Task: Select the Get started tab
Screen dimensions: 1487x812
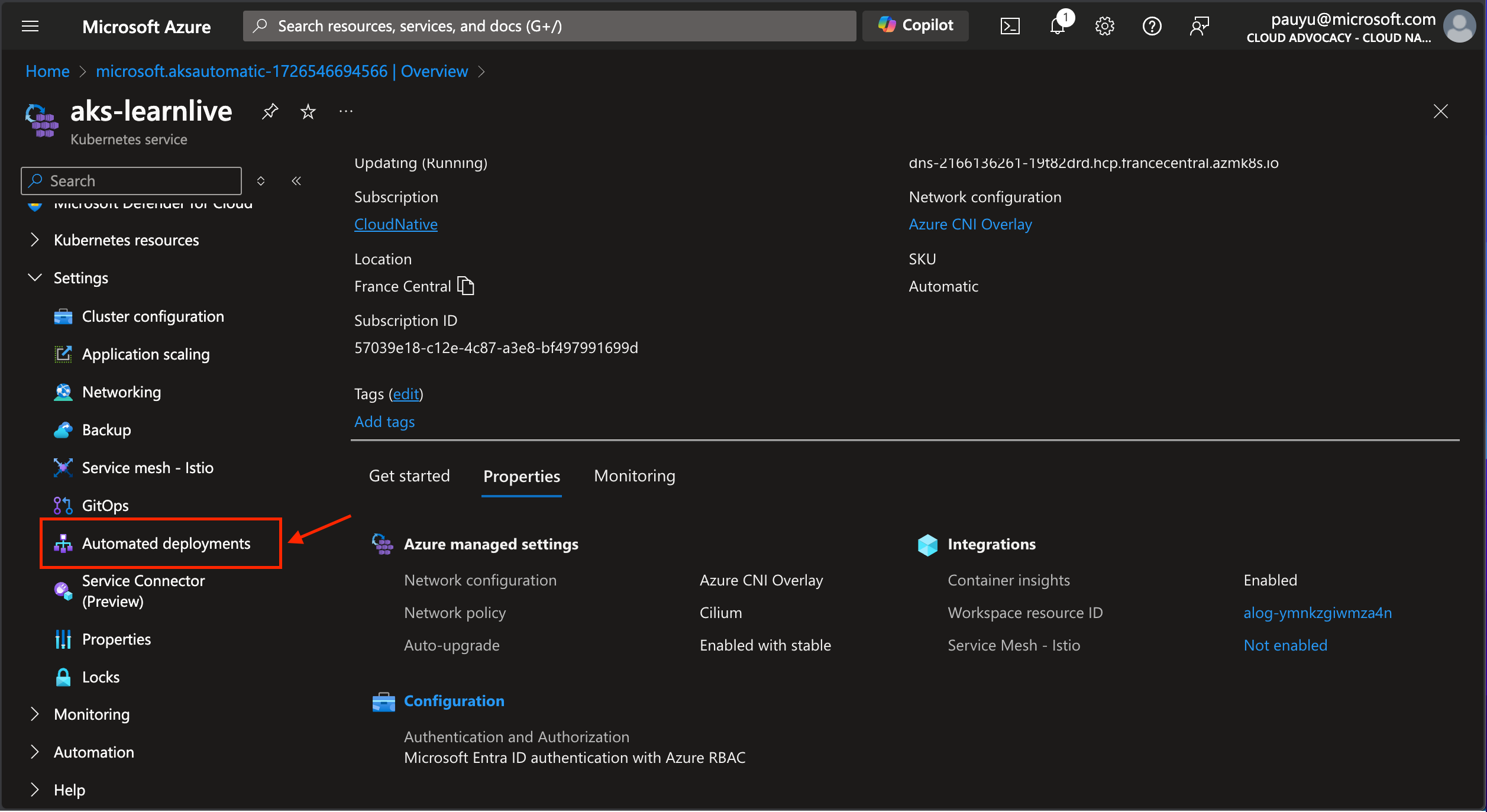Action: click(x=409, y=475)
